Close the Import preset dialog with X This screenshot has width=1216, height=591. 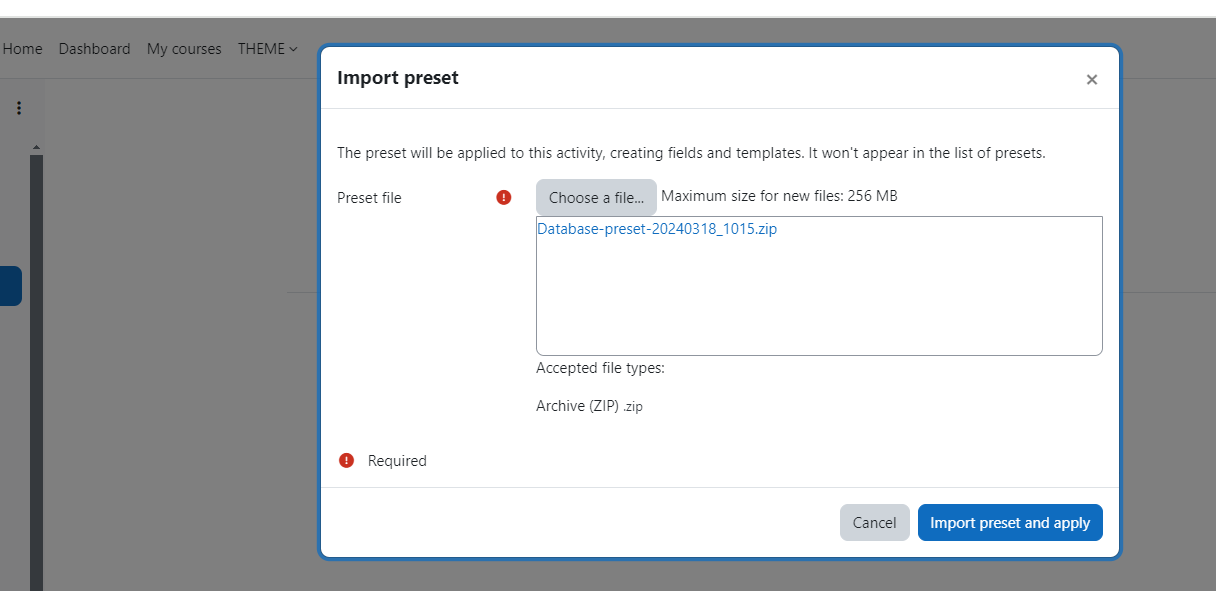click(x=1092, y=80)
